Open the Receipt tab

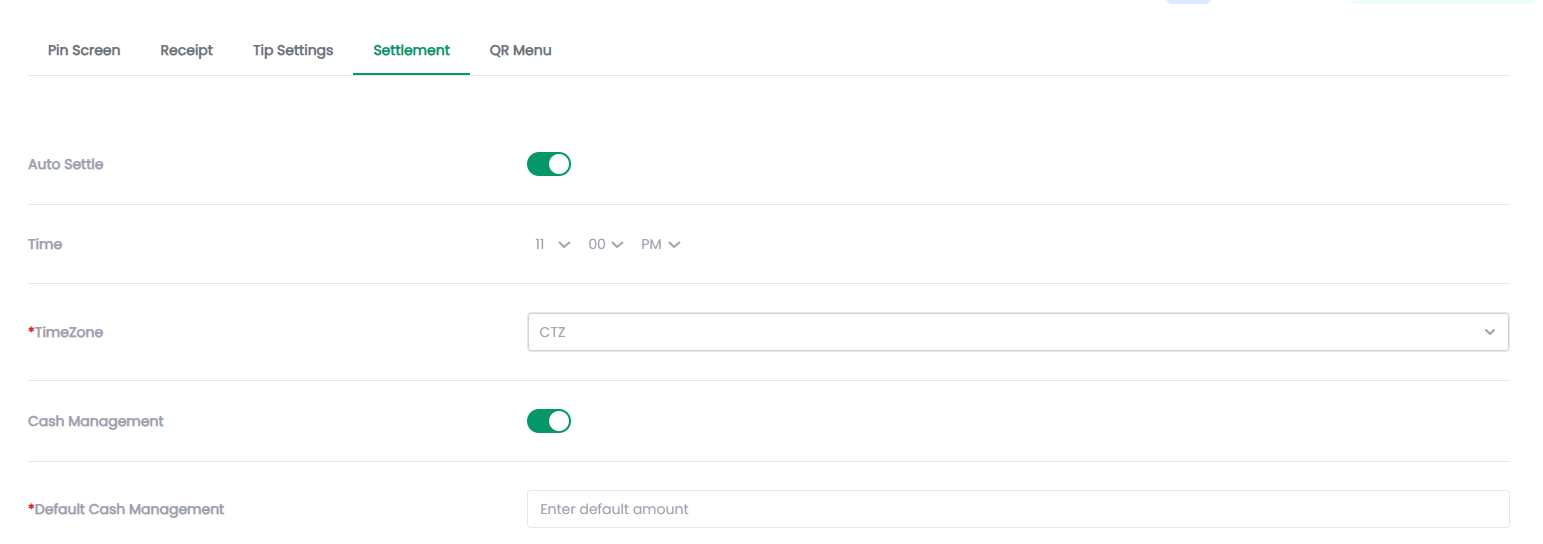coord(187,50)
